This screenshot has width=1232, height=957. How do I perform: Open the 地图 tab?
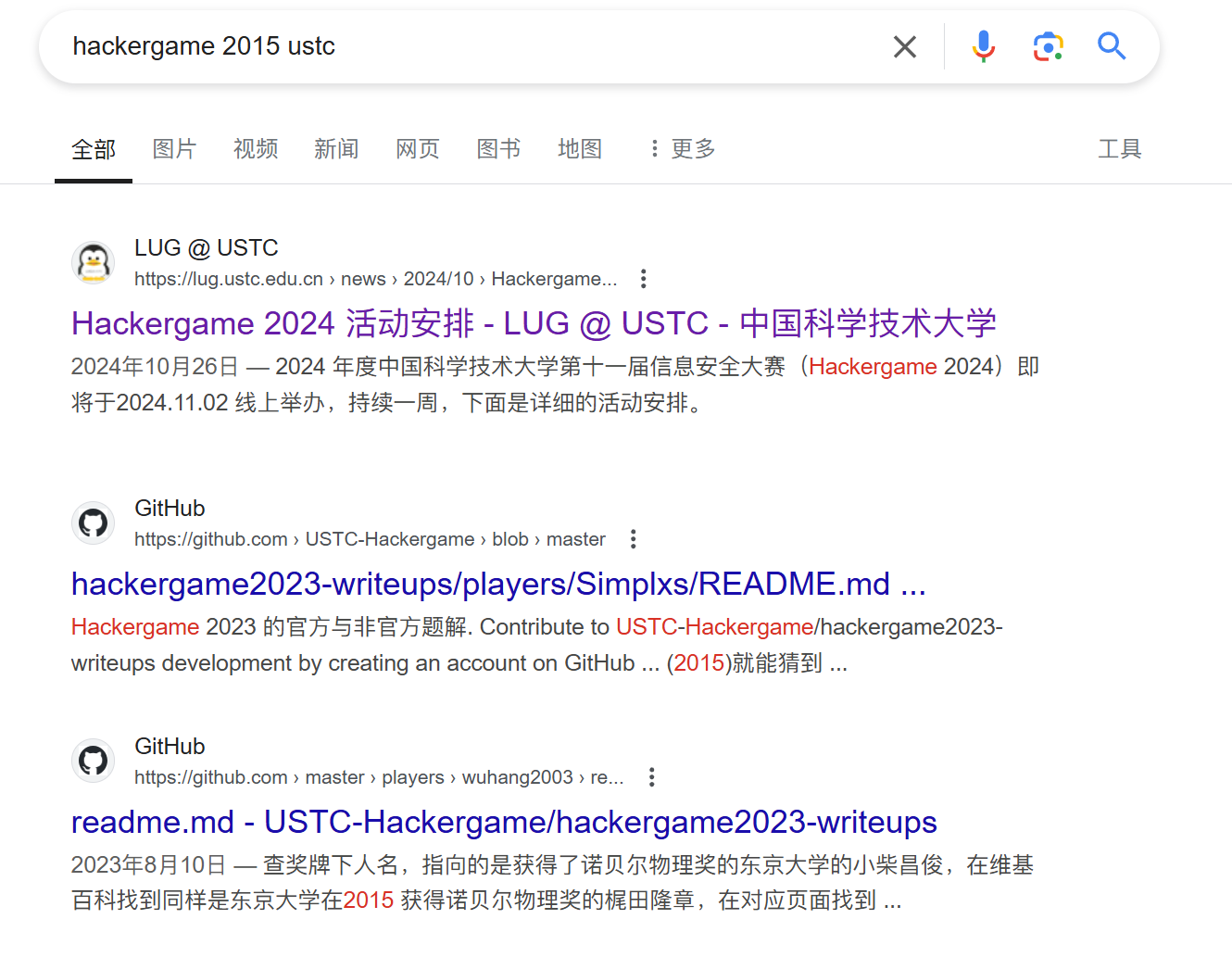[x=580, y=149]
